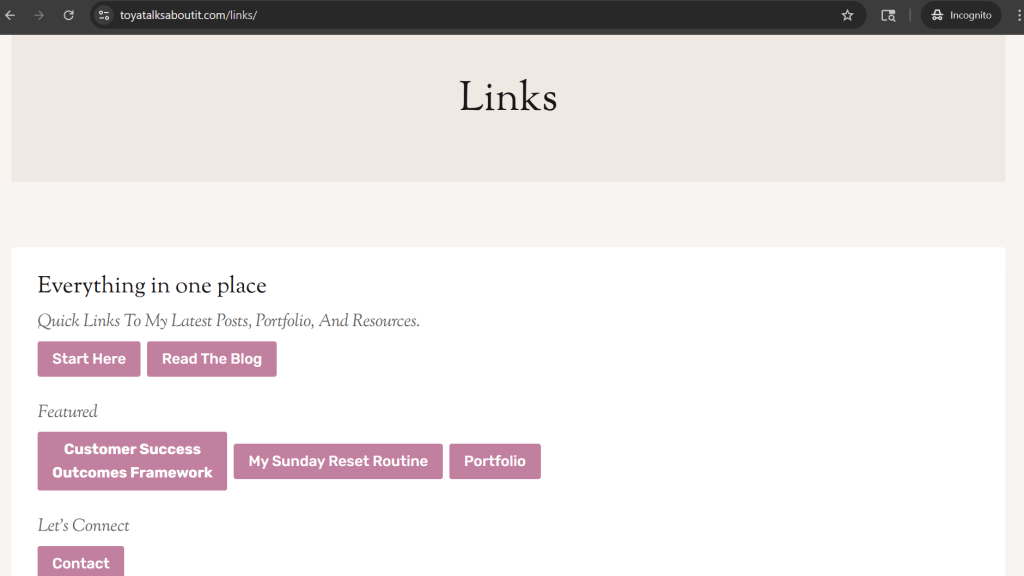Click the Incognito profile chip
Viewport: 1024px width, 576px height.
tap(960, 15)
